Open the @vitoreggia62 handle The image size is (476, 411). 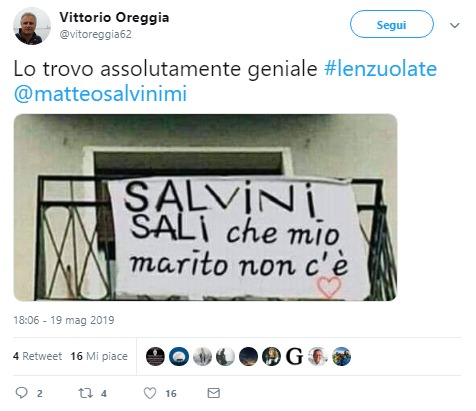(x=95, y=34)
